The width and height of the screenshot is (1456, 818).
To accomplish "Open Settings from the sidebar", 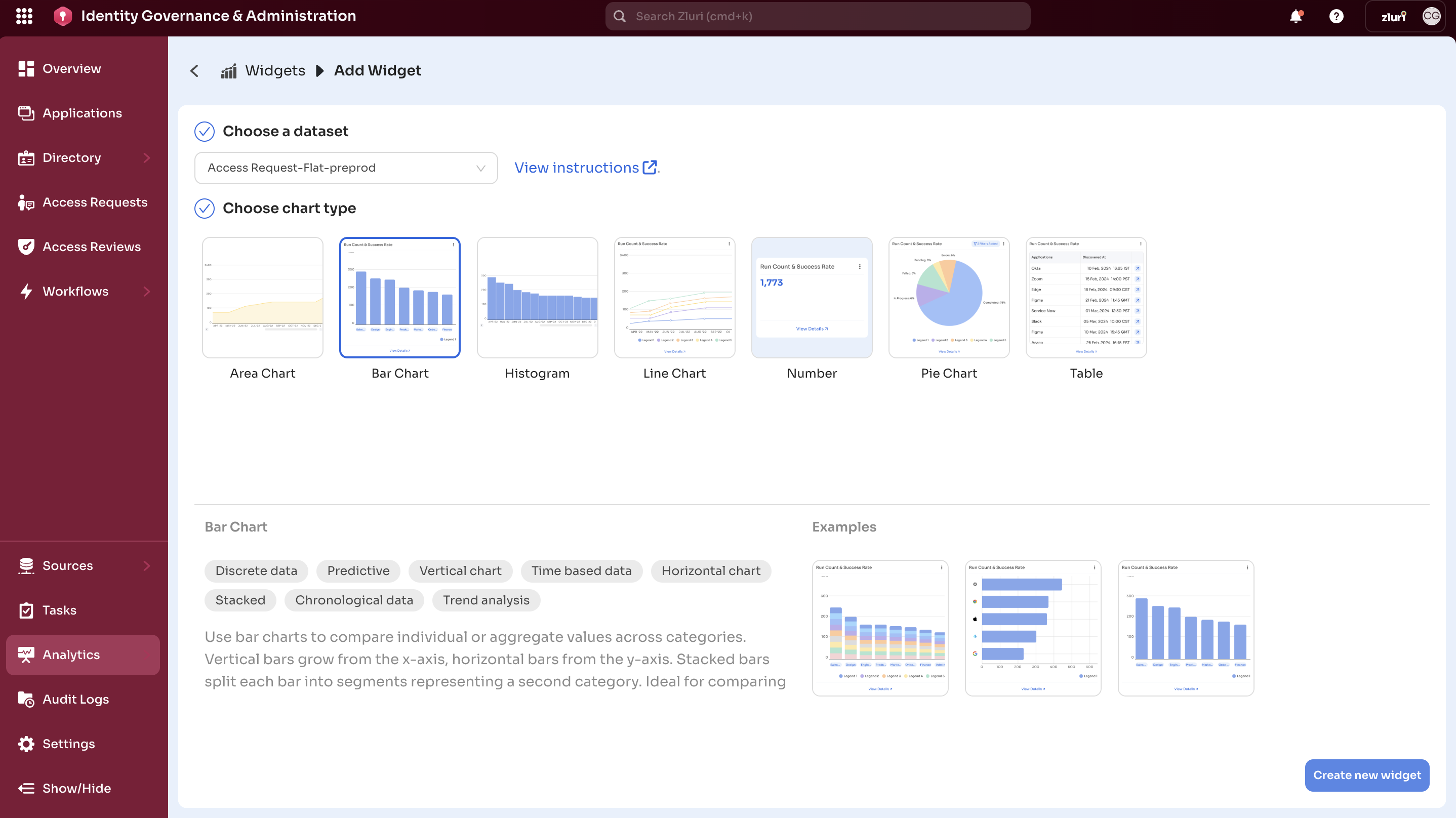I will click(68, 744).
